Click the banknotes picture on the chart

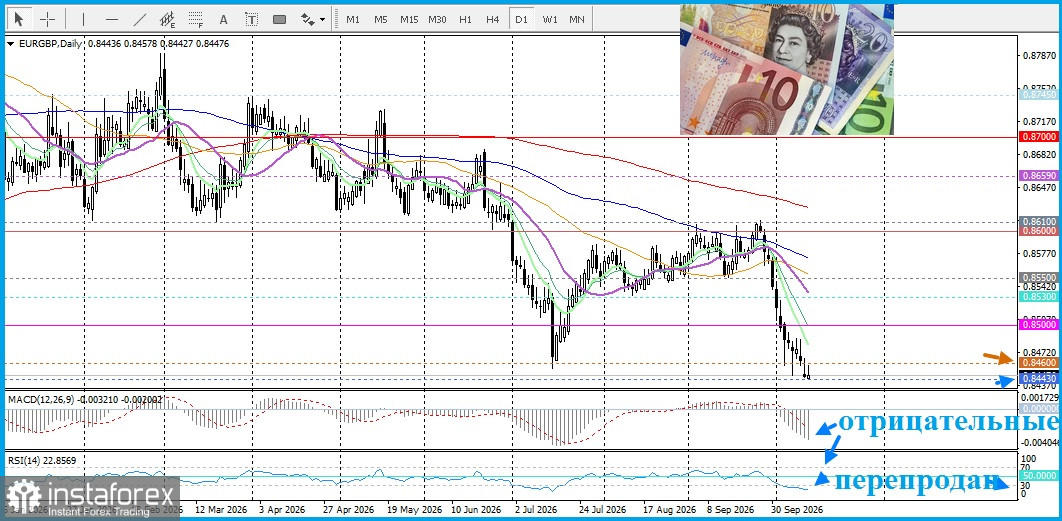click(786, 70)
